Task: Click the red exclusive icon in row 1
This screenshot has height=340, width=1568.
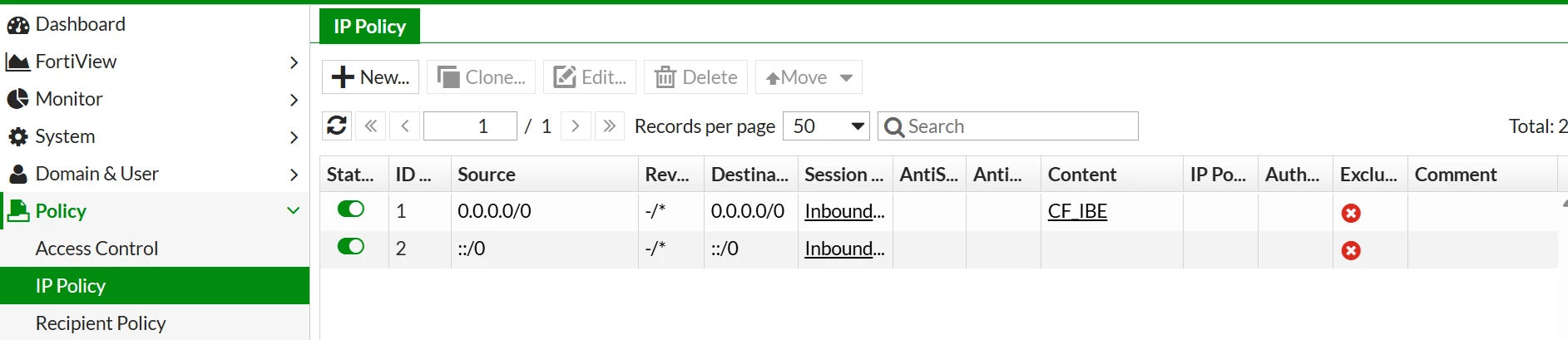Action: 1351,213
